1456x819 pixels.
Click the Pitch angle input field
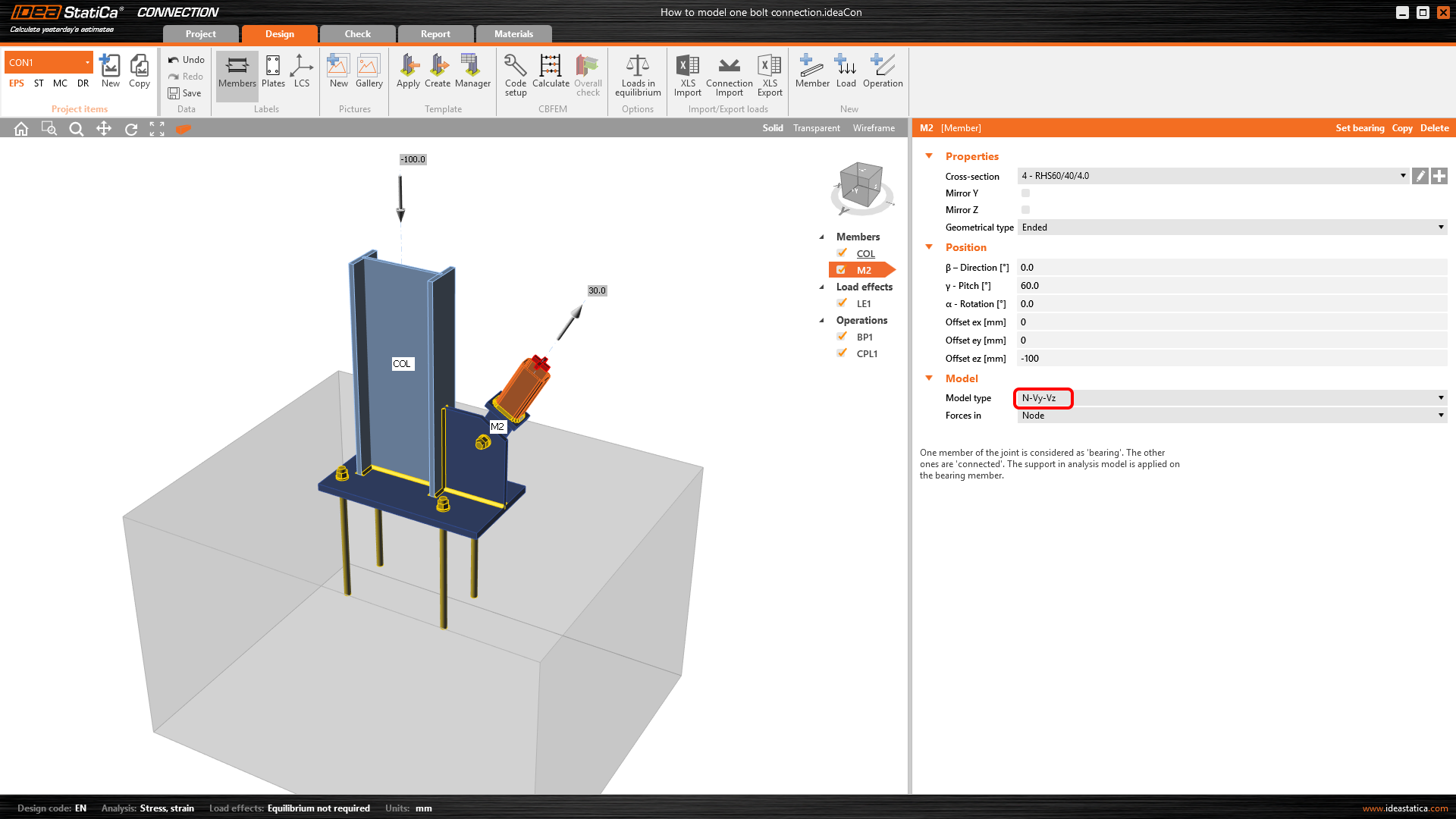pyautogui.click(x=1232, y=286)
